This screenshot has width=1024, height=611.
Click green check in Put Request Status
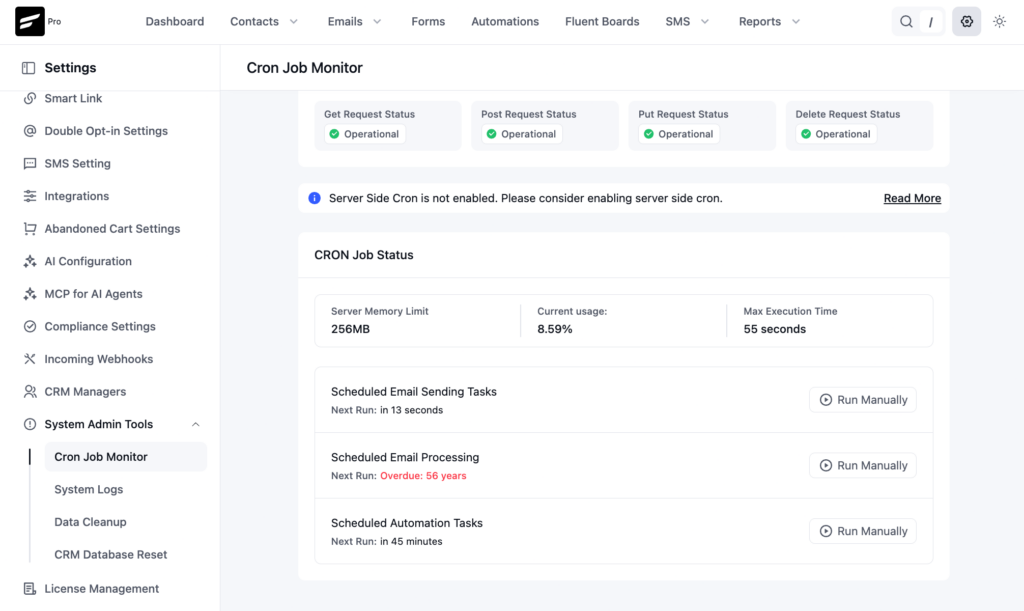click(x=648, y=134)
